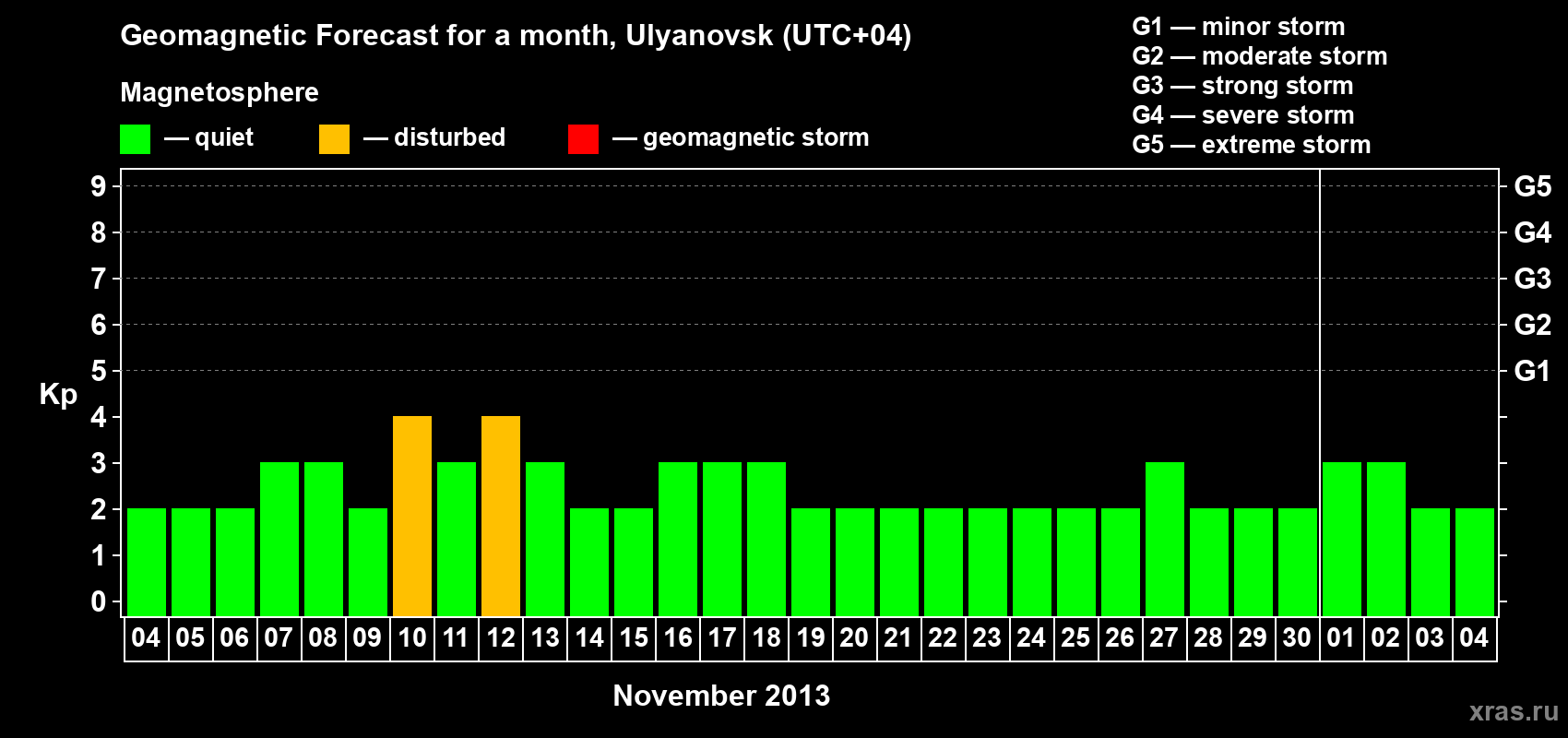Select the orange bar for November 12
1568x738 pixels.
pos(501,516)
